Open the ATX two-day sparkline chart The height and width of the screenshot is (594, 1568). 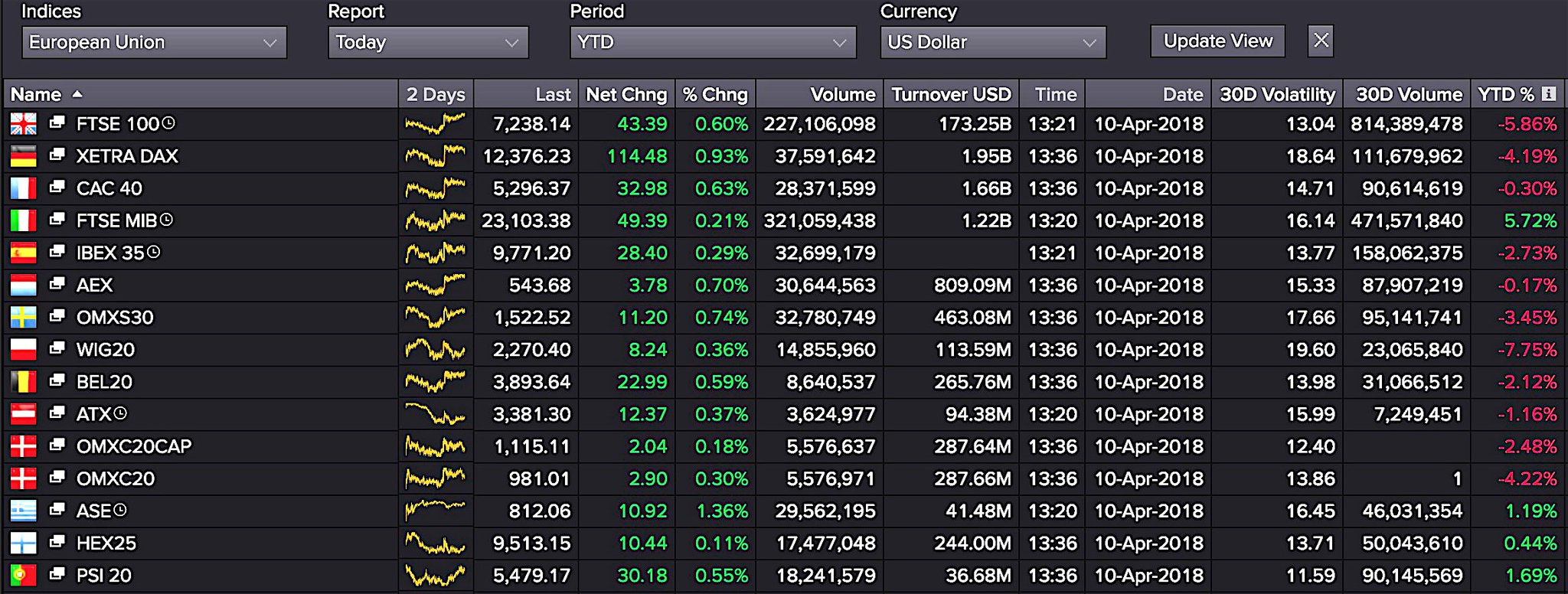(x=435, y=414)
